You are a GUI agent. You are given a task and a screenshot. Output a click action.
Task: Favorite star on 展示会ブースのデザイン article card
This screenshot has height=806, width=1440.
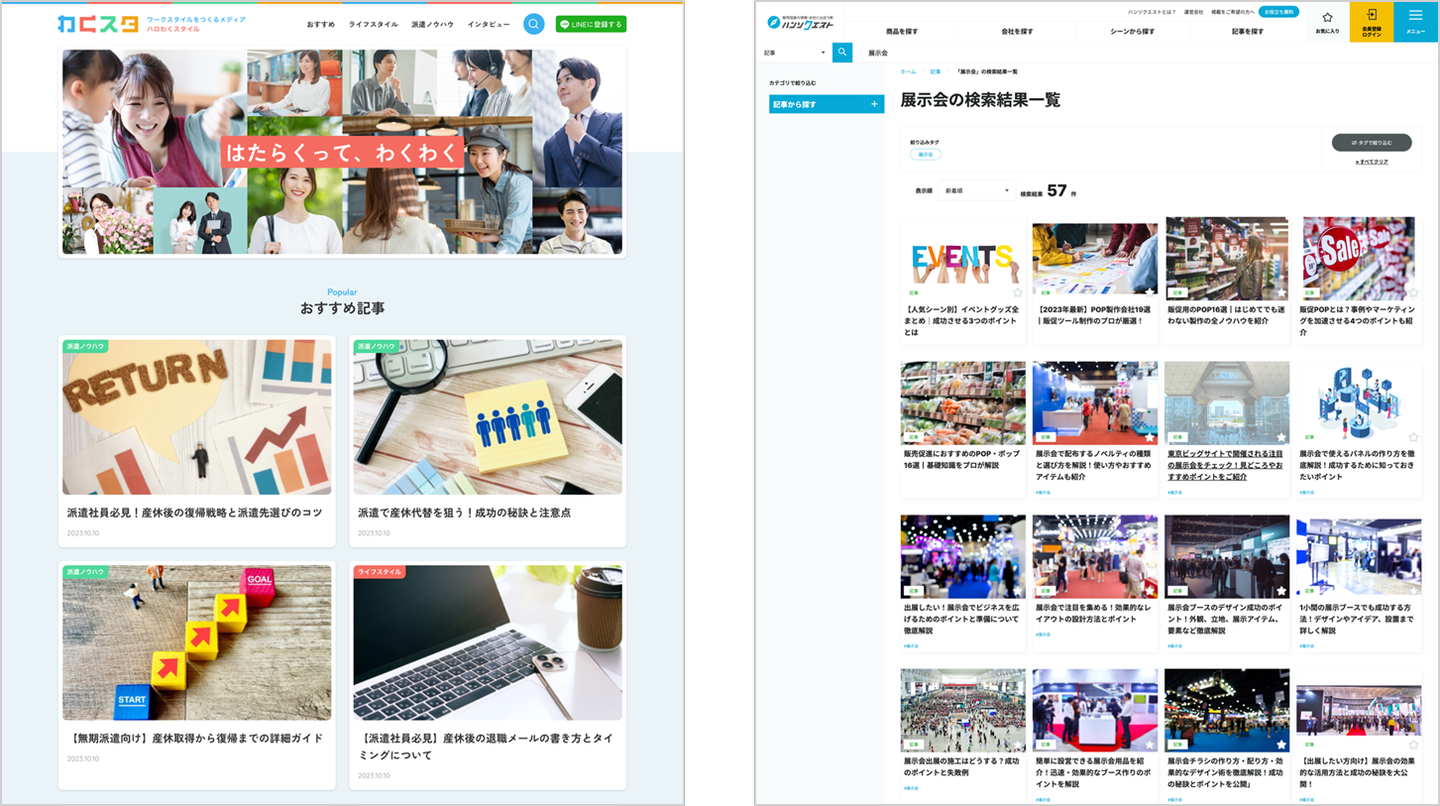[1282, 591]
